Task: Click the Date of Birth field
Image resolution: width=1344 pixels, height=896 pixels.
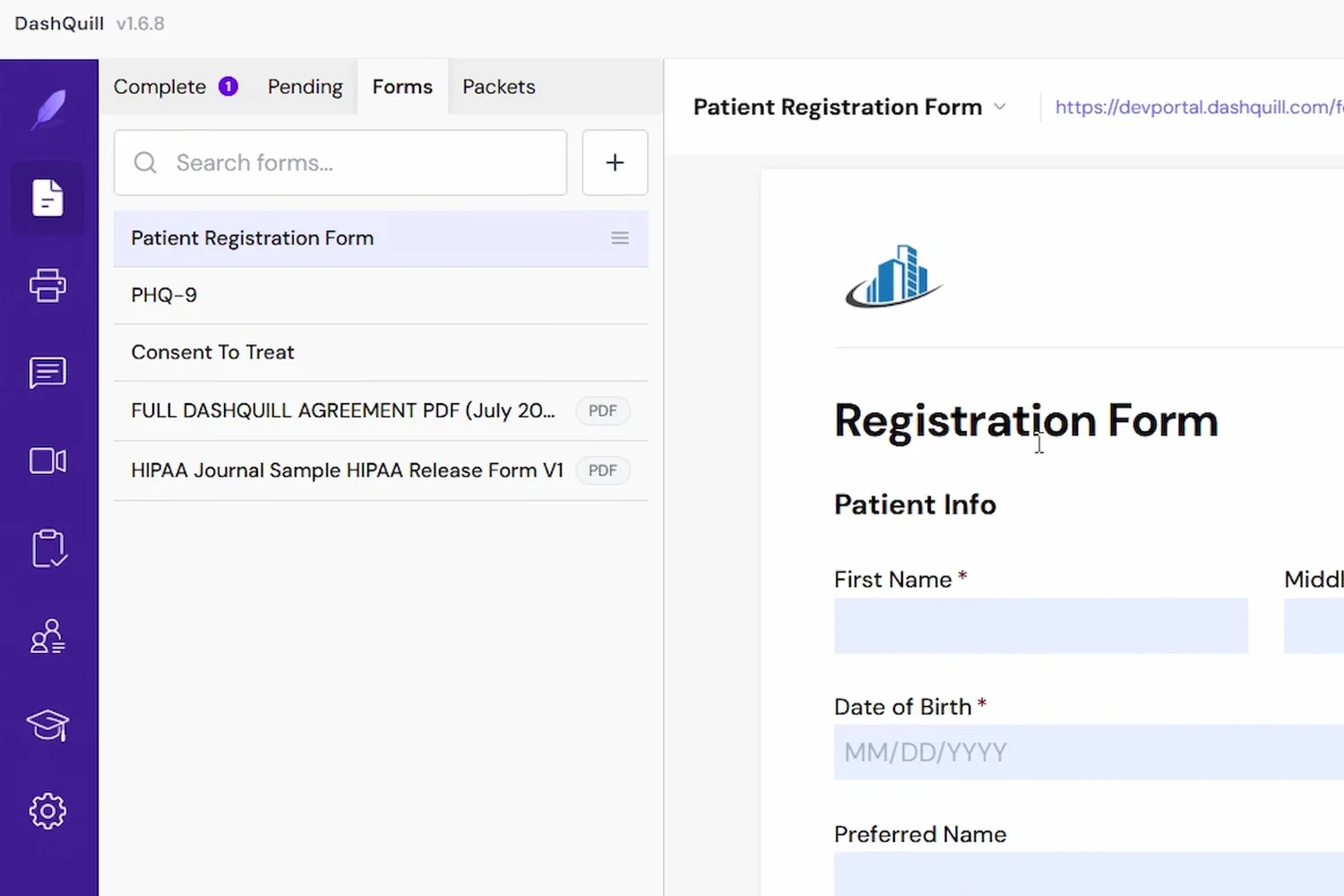Action: [1089, 752]
